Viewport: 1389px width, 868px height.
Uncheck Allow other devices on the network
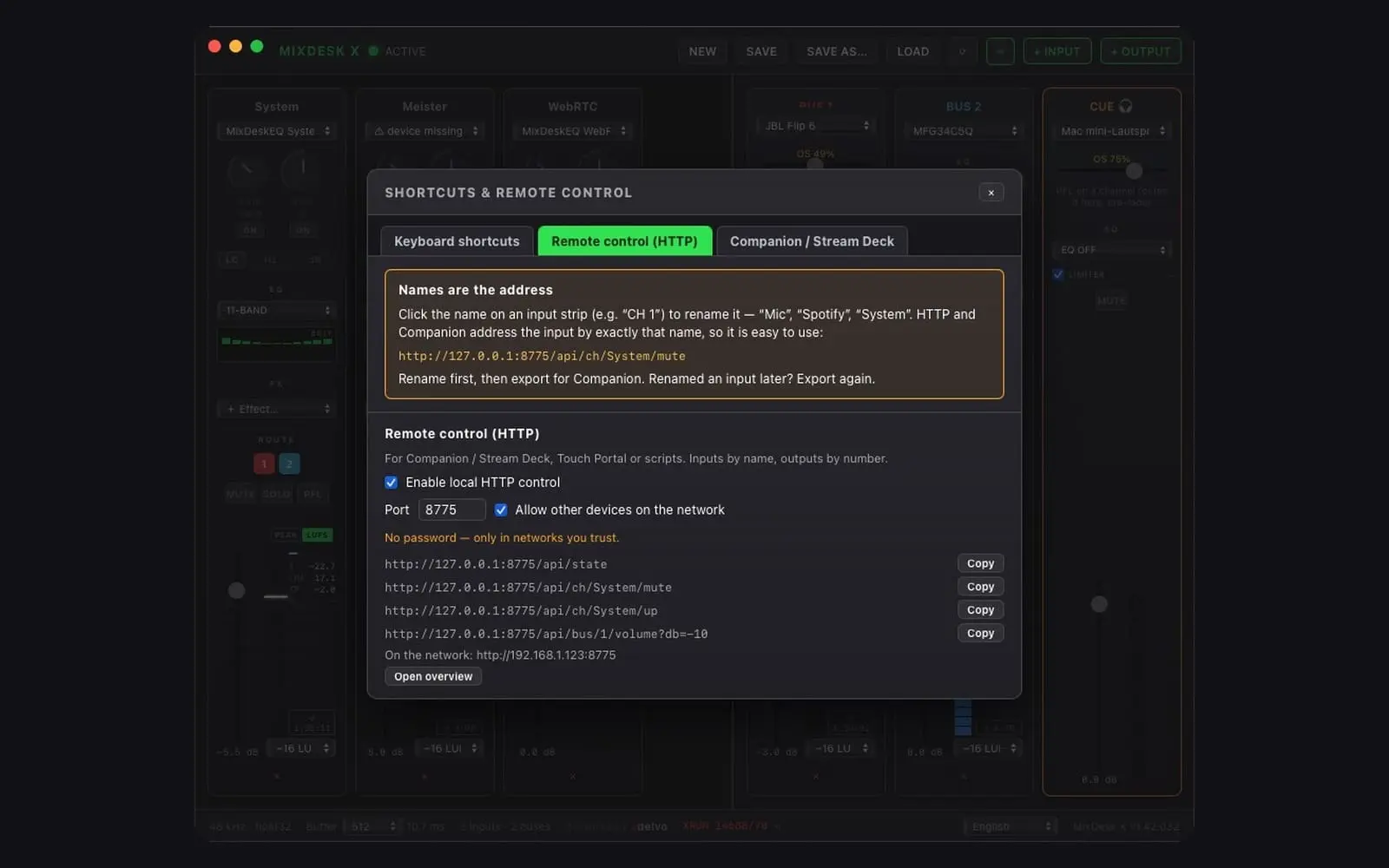[501, 510]
